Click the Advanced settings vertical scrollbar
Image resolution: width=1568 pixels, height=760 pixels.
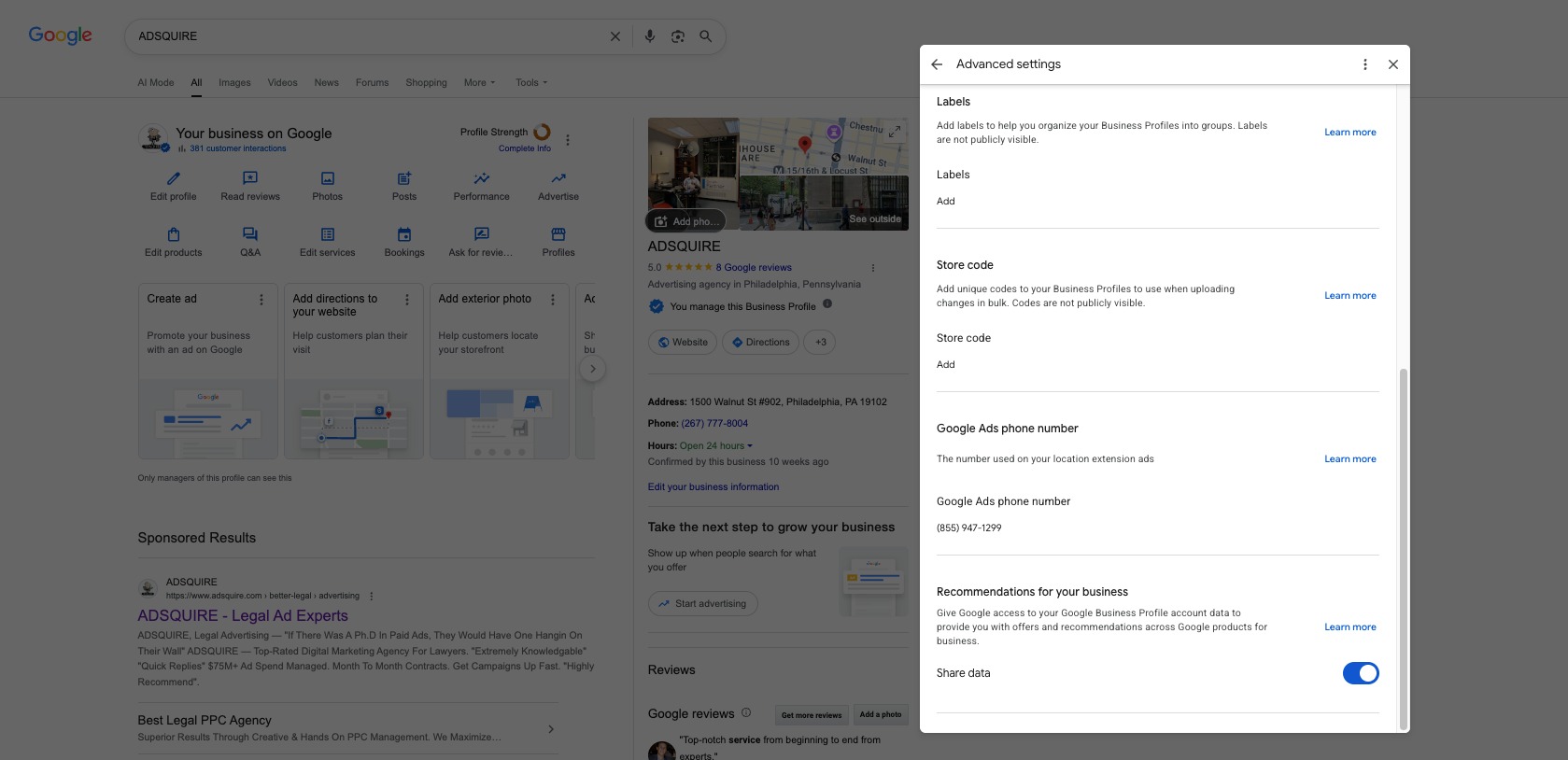1403,549
